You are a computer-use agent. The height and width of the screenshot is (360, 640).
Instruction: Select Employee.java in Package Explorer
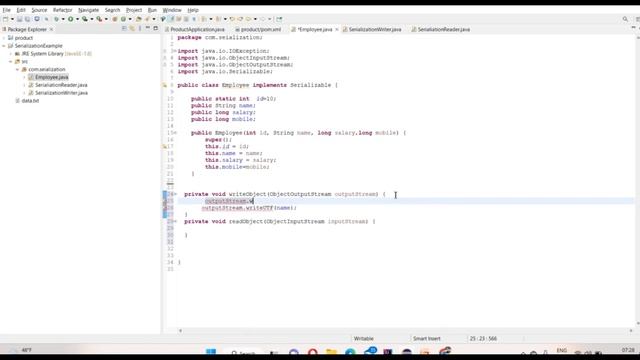pos(51,77)
